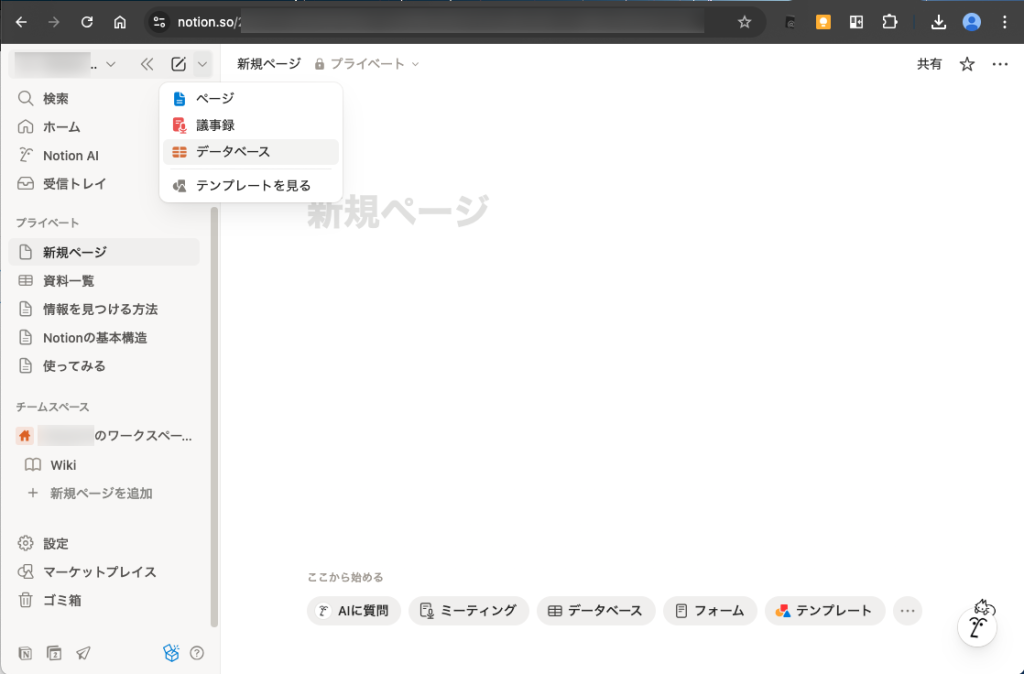Image resolution: width=1024 pixels, height=674 pixels.
Task: Reload the page in browser
Action: [87, 22]
